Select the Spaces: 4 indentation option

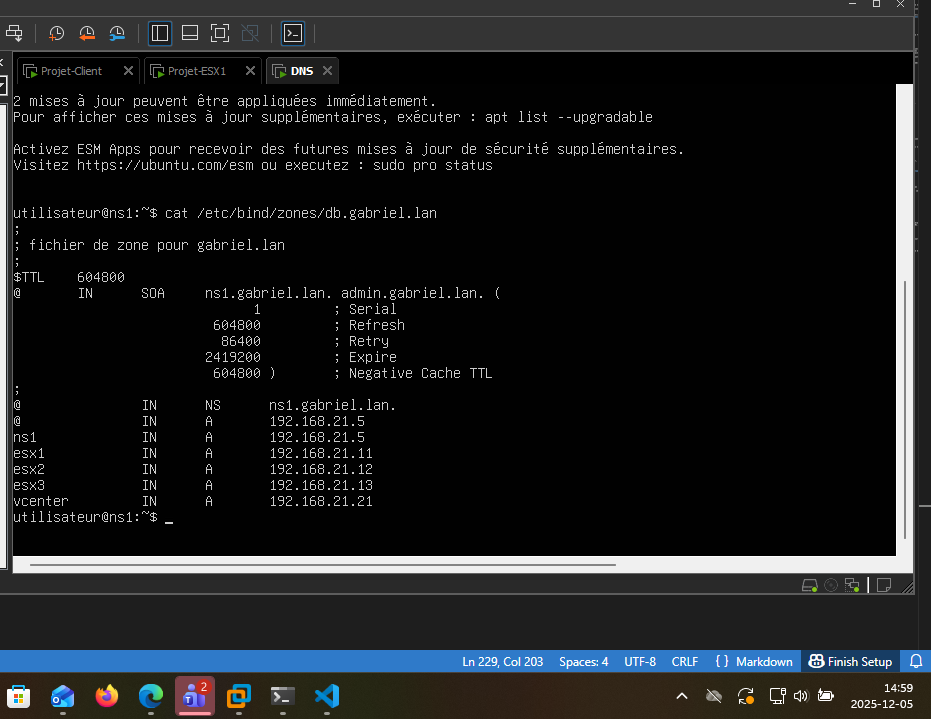pyautogui.click(x=583, y=662)
